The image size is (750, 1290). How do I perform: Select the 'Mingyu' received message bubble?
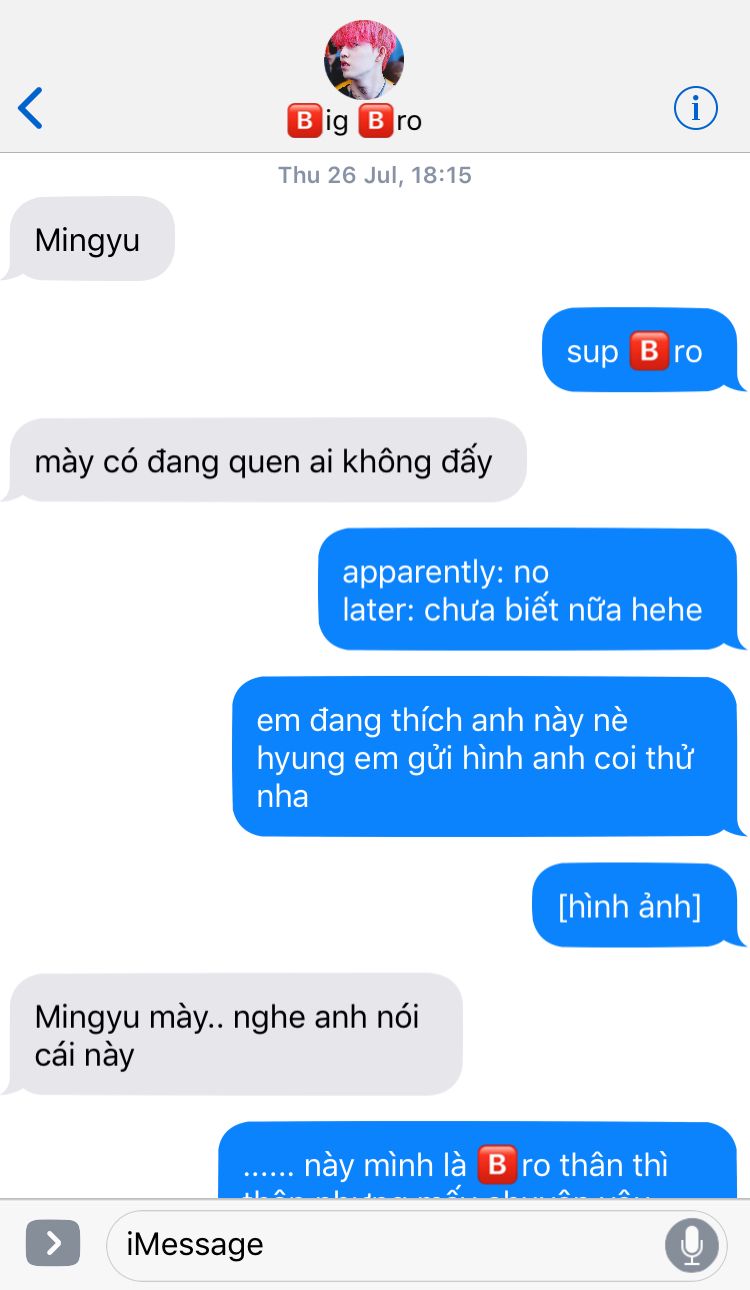(x=92, y=239)
